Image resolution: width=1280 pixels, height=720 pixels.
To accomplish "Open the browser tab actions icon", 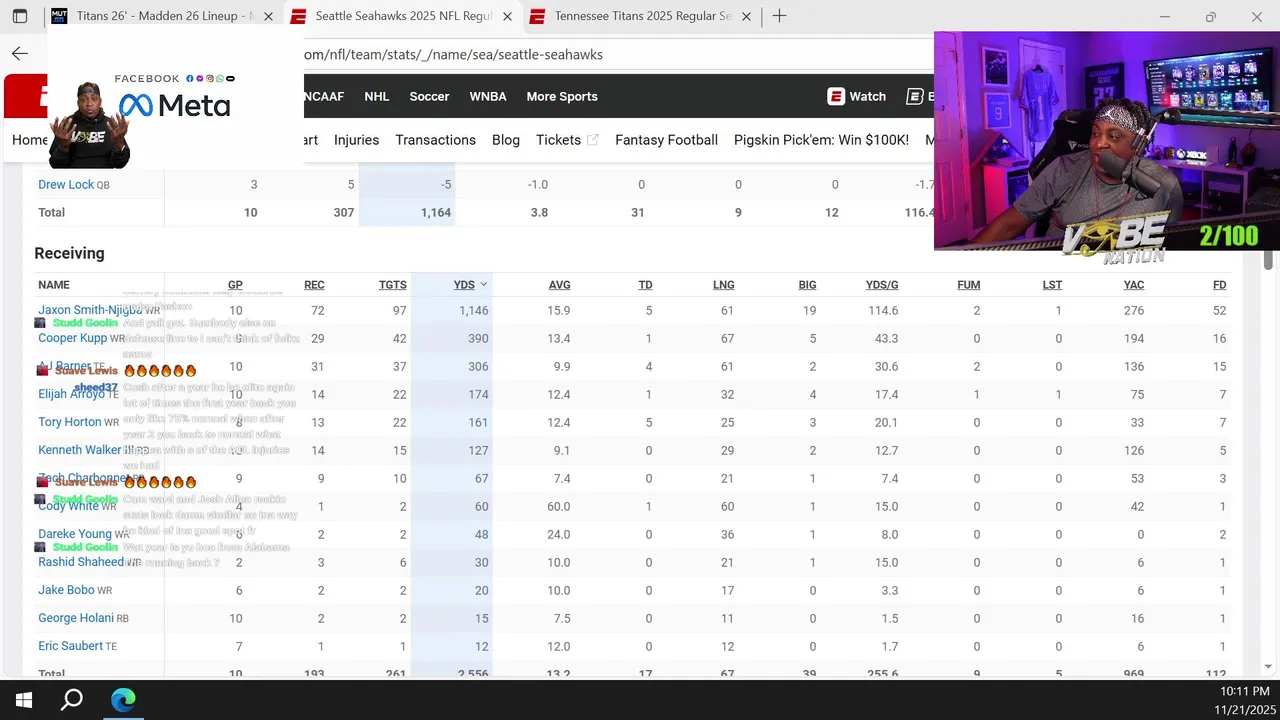I will click(19, 16).
